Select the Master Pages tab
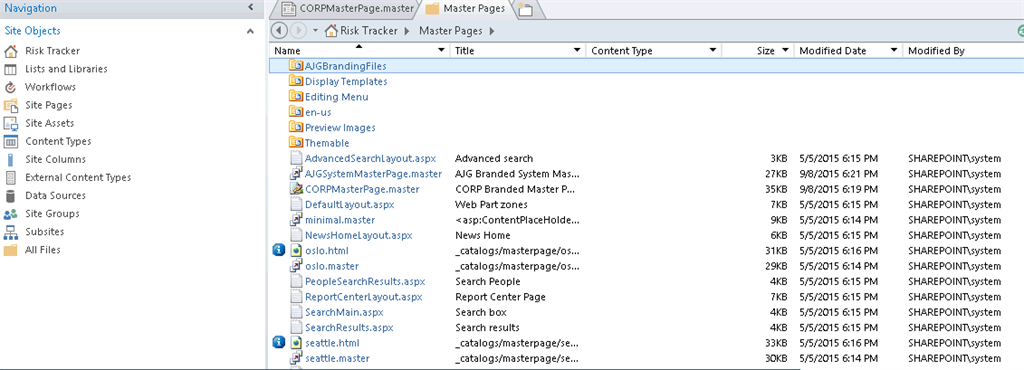Image resolution: width=1024 pixels, height=370 pixels. coord(467,8)
